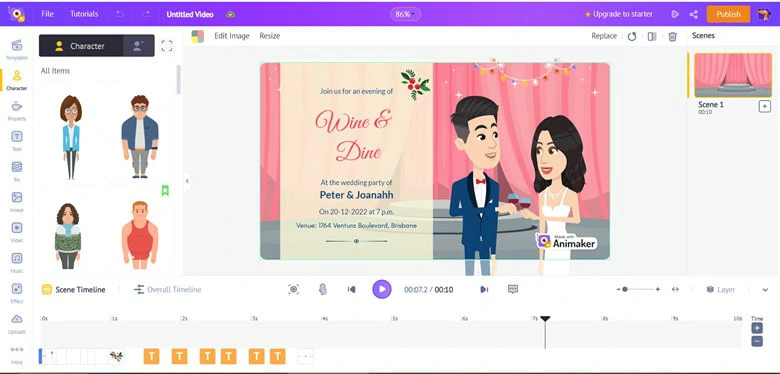Click the Untitled Video title field
This screenshot has width=780, height=374.
pyautogui.click(x=190, y=14)
